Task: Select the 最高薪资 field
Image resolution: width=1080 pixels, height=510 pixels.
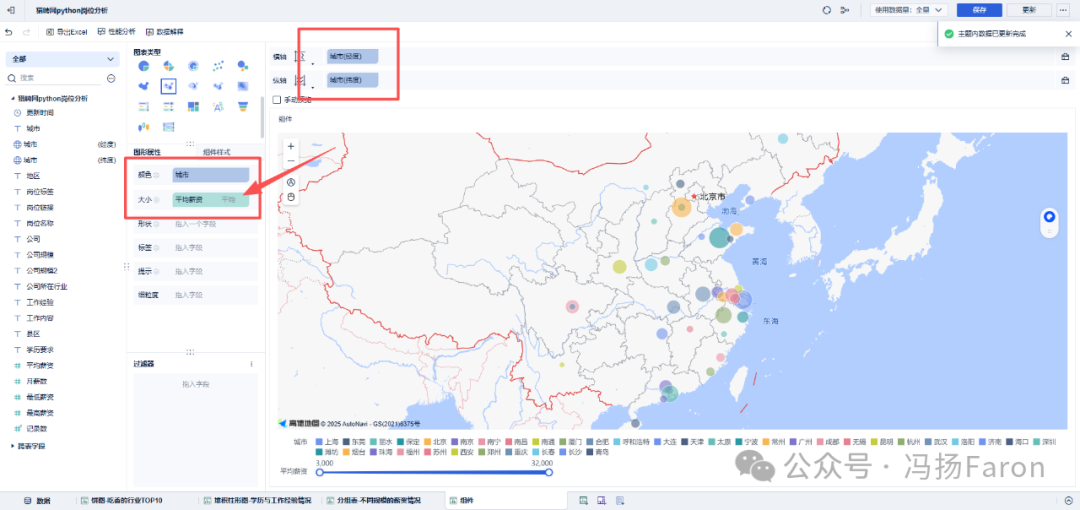Action: click(x=40, y=413)
